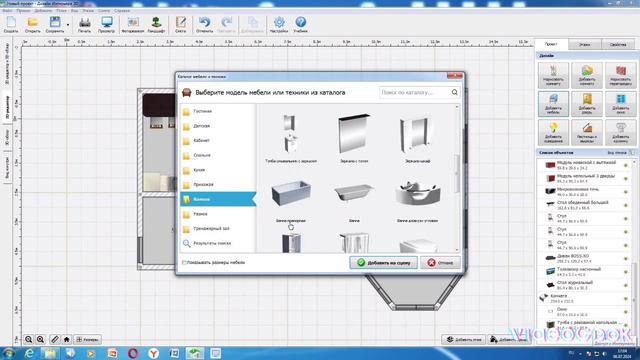The image size is (640, 360).
Task: Toggle visibility dot for Стол журнальный
Action: (x=626, y=285)
